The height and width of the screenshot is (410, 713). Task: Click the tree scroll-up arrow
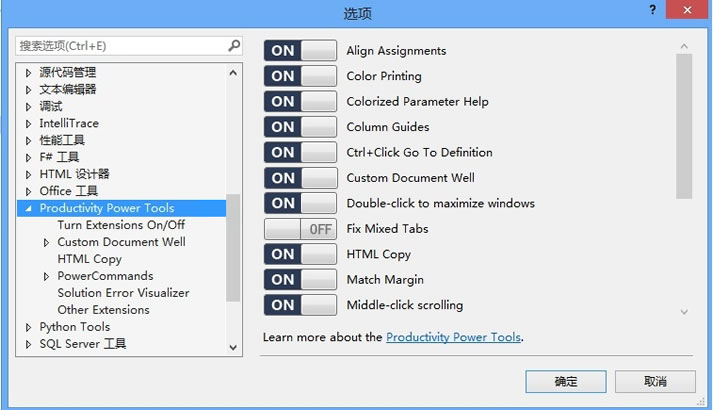point(233,73)
